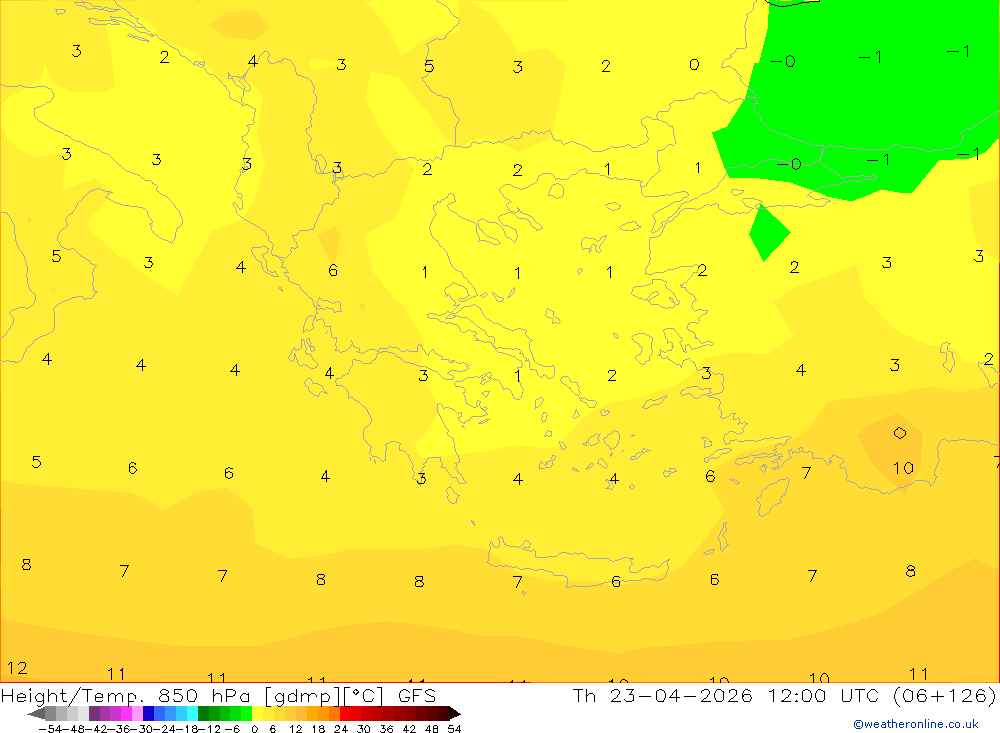This screenshot has width=1000, height=733.
Task: Click the '36' label on the color scale
Action: point(386,729)
